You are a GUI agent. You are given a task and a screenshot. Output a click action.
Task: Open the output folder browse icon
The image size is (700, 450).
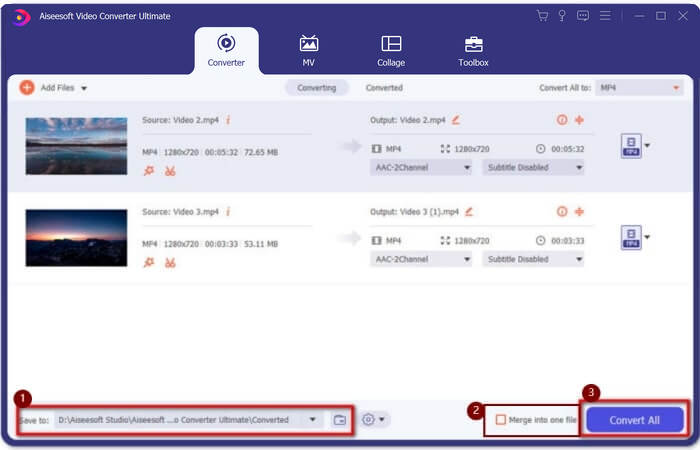coord(340,420)
